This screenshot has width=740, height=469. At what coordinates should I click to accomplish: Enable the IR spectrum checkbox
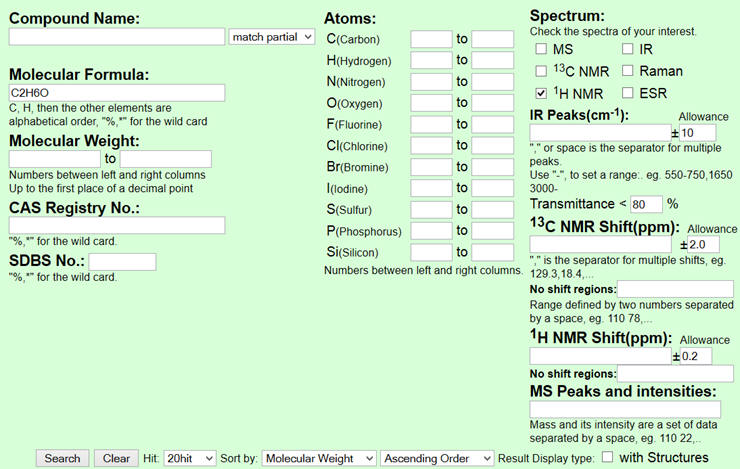(x=627, y=49)
